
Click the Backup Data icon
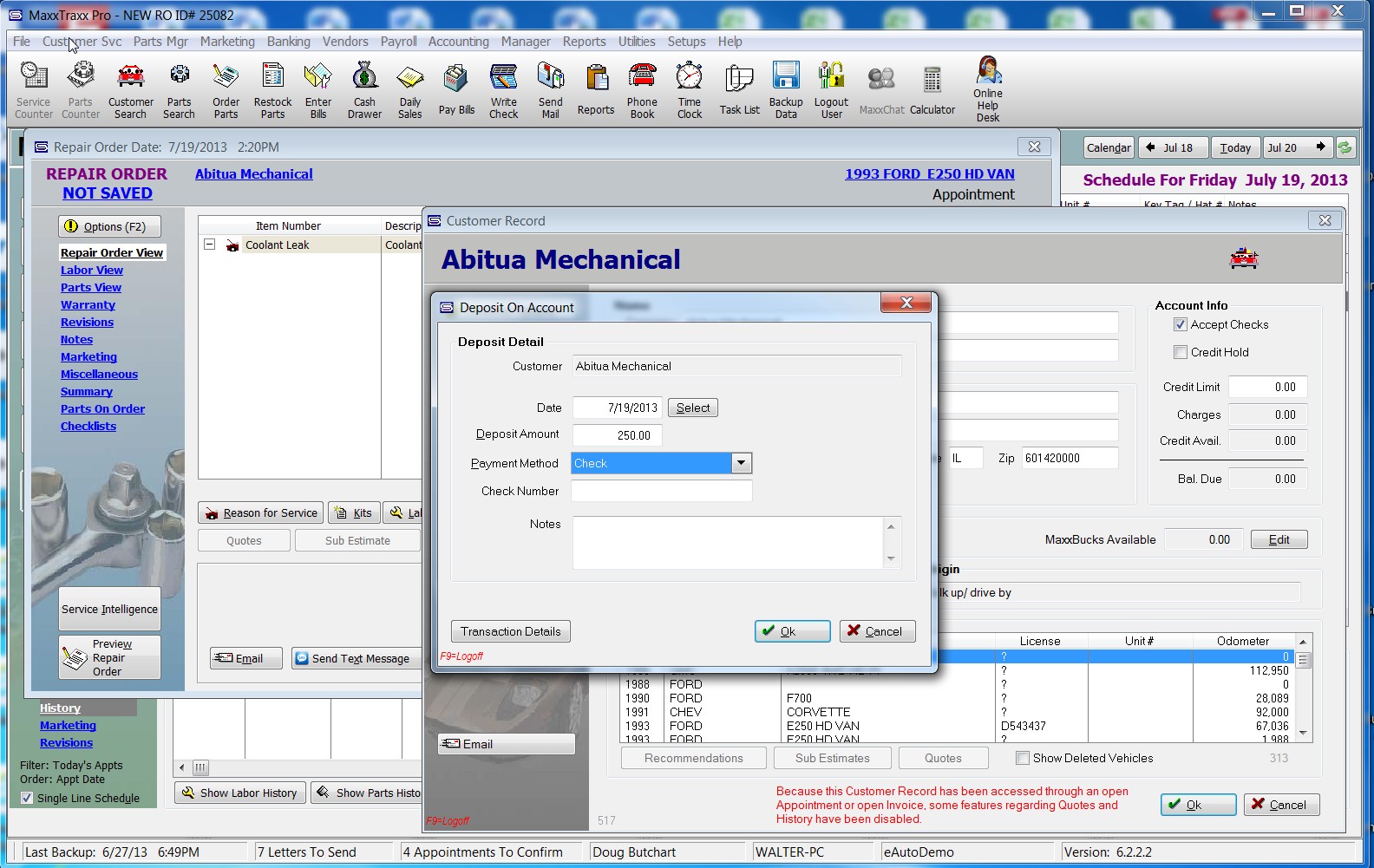click(x=786, y=90)
